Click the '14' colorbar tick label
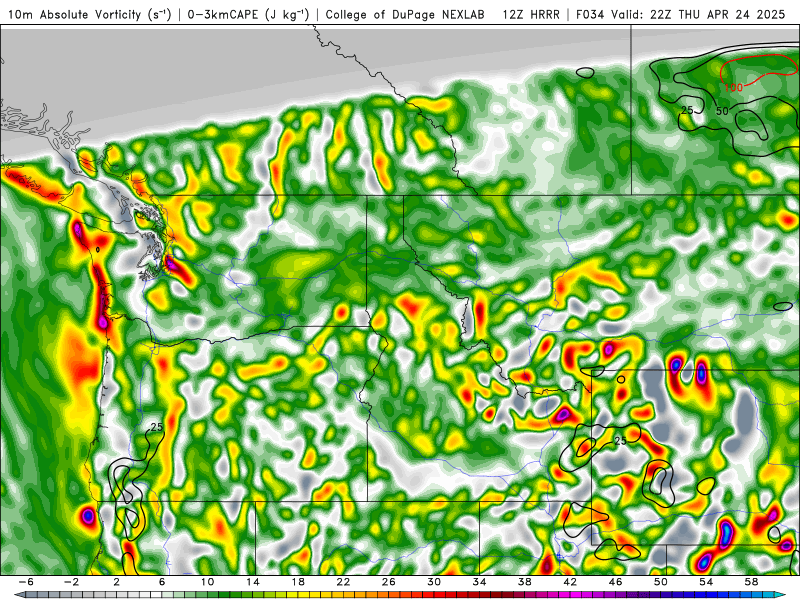Image resolution: width=800 pixels, height=600 pixels. pyautogui.click(x=253, y=582)
